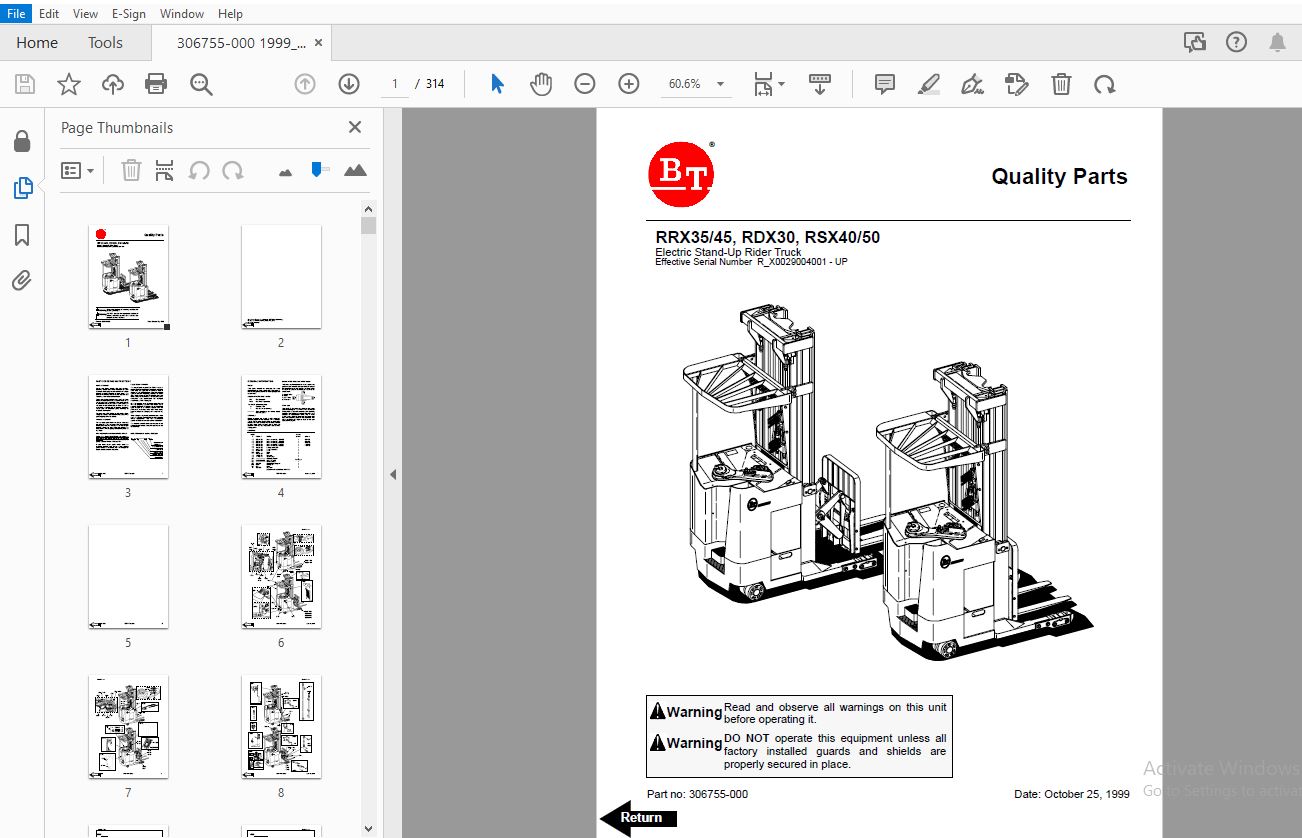Switch to the Home tab
The width and height of the screenshot is (1302, 838).
(x=37, y=43)
